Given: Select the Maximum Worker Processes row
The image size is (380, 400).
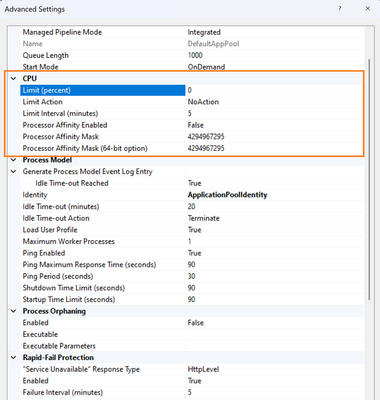Looking at the screenshot, I should coord(192,241).
